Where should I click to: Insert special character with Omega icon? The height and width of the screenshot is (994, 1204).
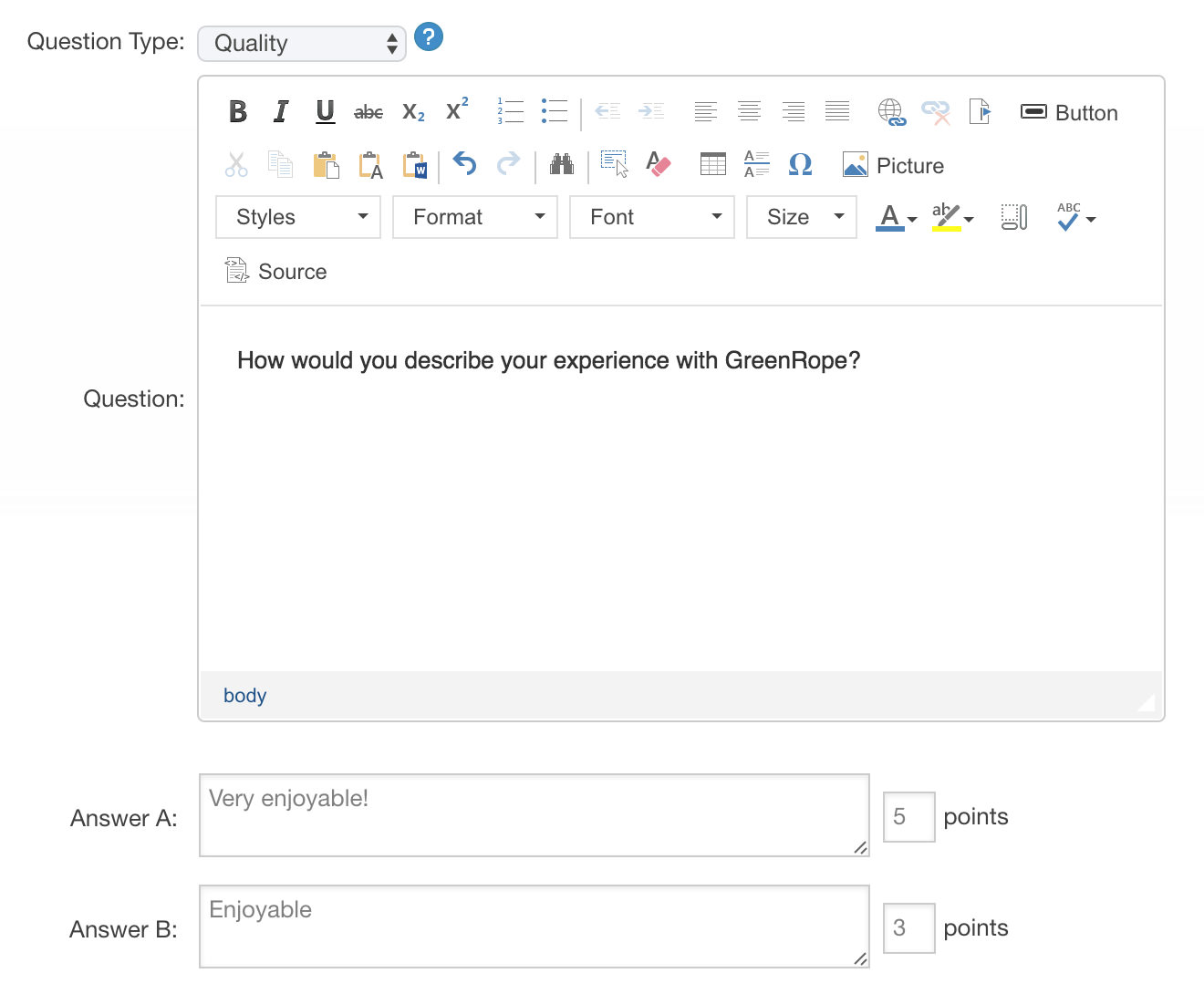(x=800, y=165)
